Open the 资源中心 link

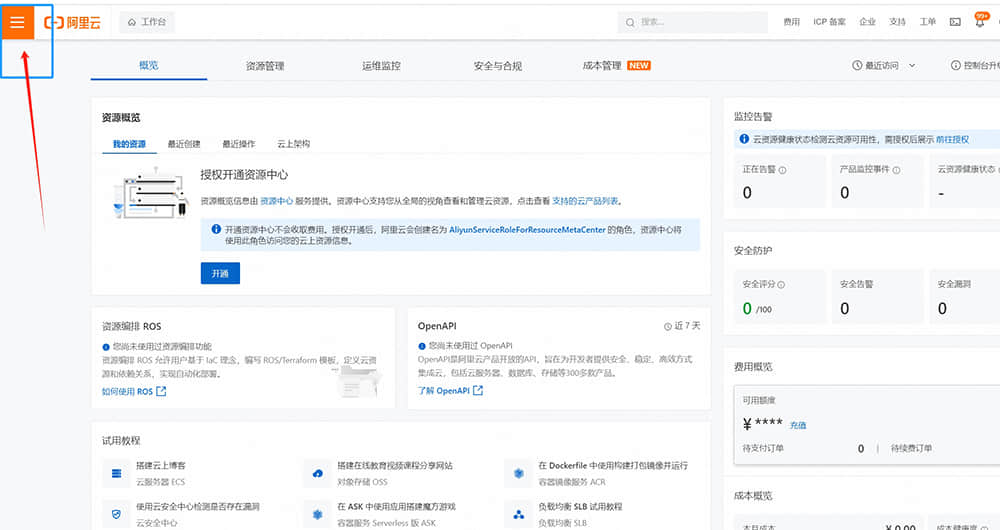pyautogui.click(x=277, y=201)
